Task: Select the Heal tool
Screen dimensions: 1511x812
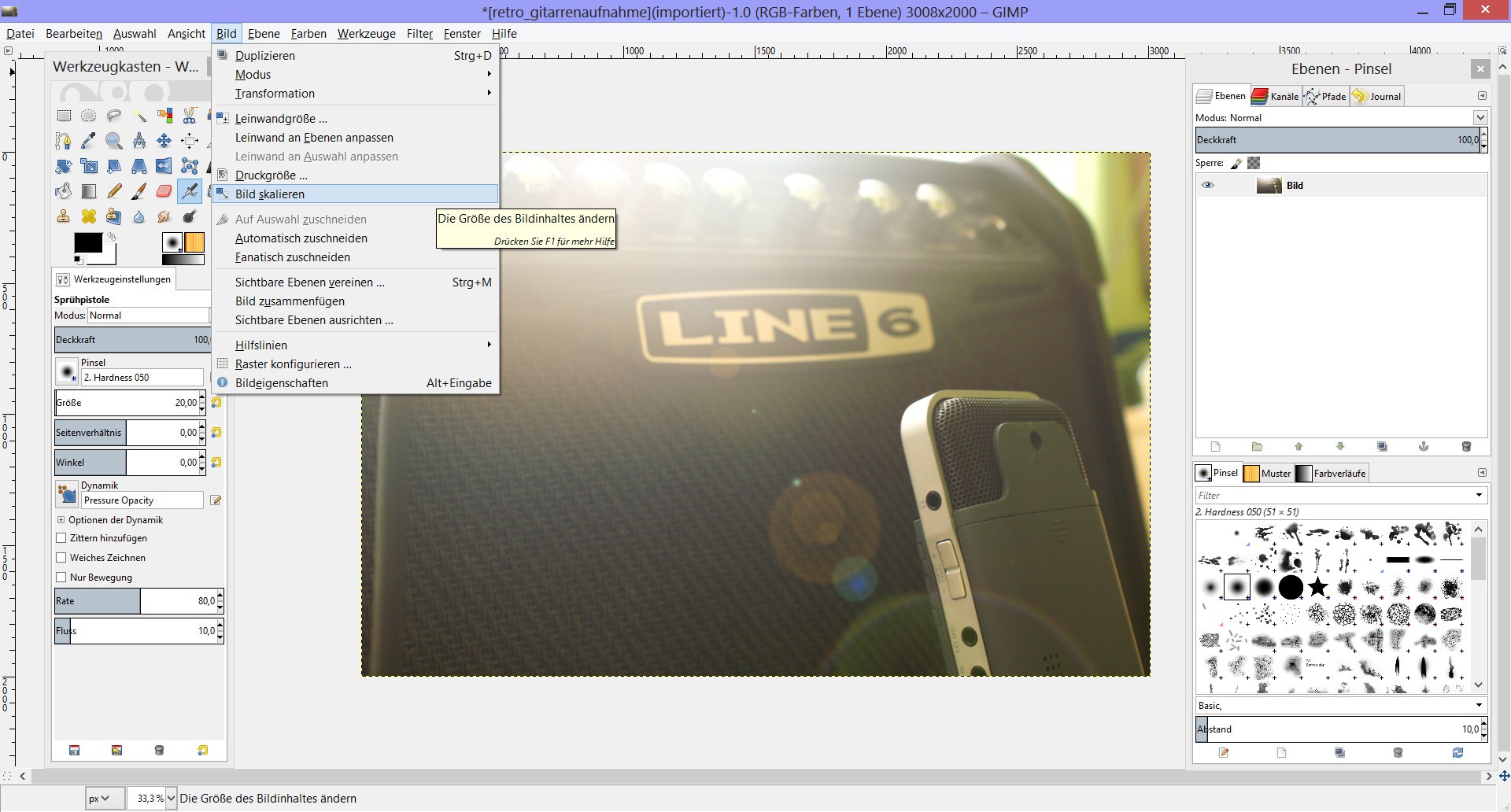Action: (x=89, y=216)
